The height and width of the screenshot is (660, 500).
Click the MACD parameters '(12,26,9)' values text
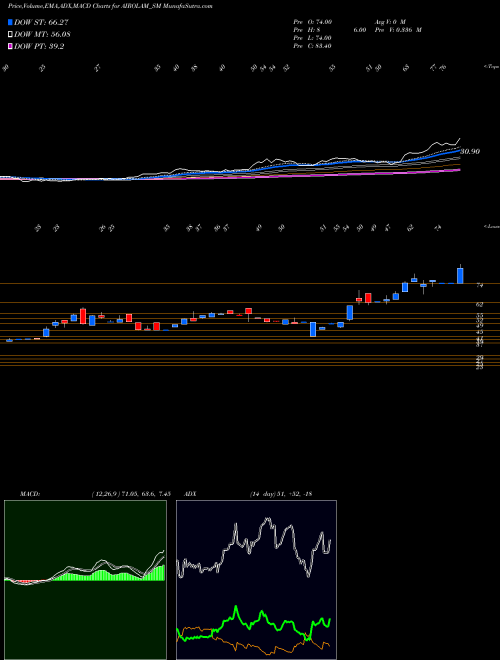pyautogui.click(x=130, y=494)
